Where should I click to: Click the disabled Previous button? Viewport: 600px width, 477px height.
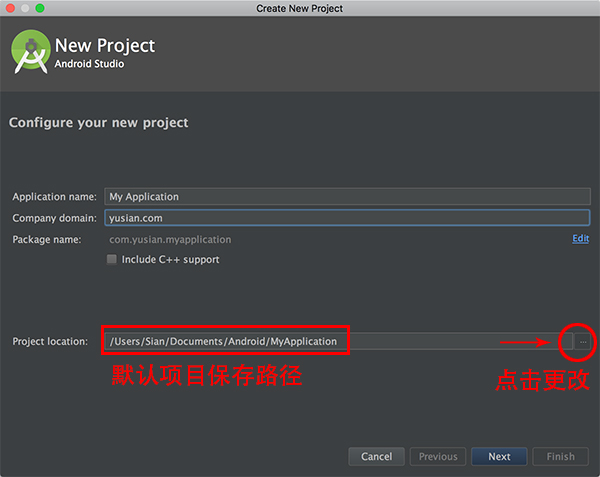pos(438,456)
